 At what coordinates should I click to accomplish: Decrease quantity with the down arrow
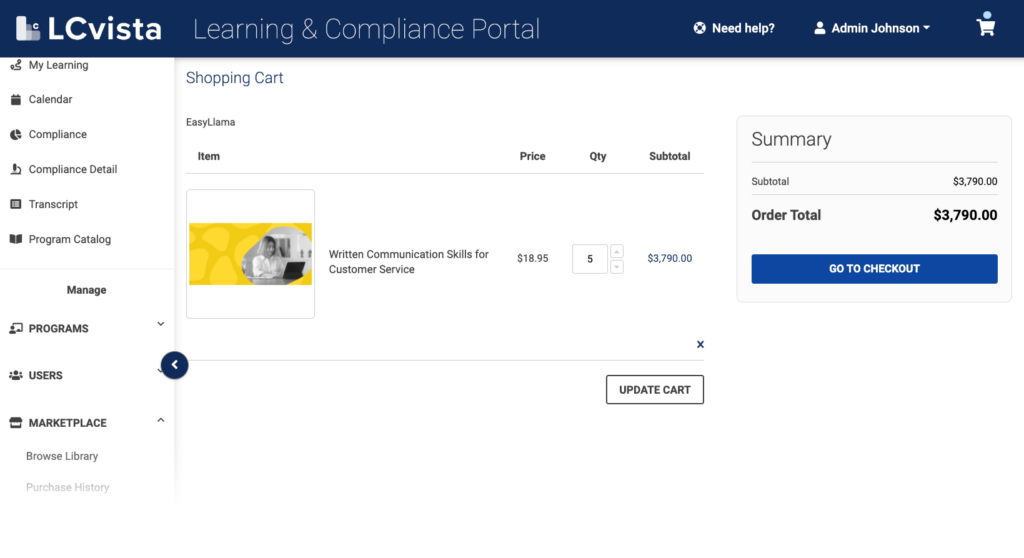click(x=617, y=266)
